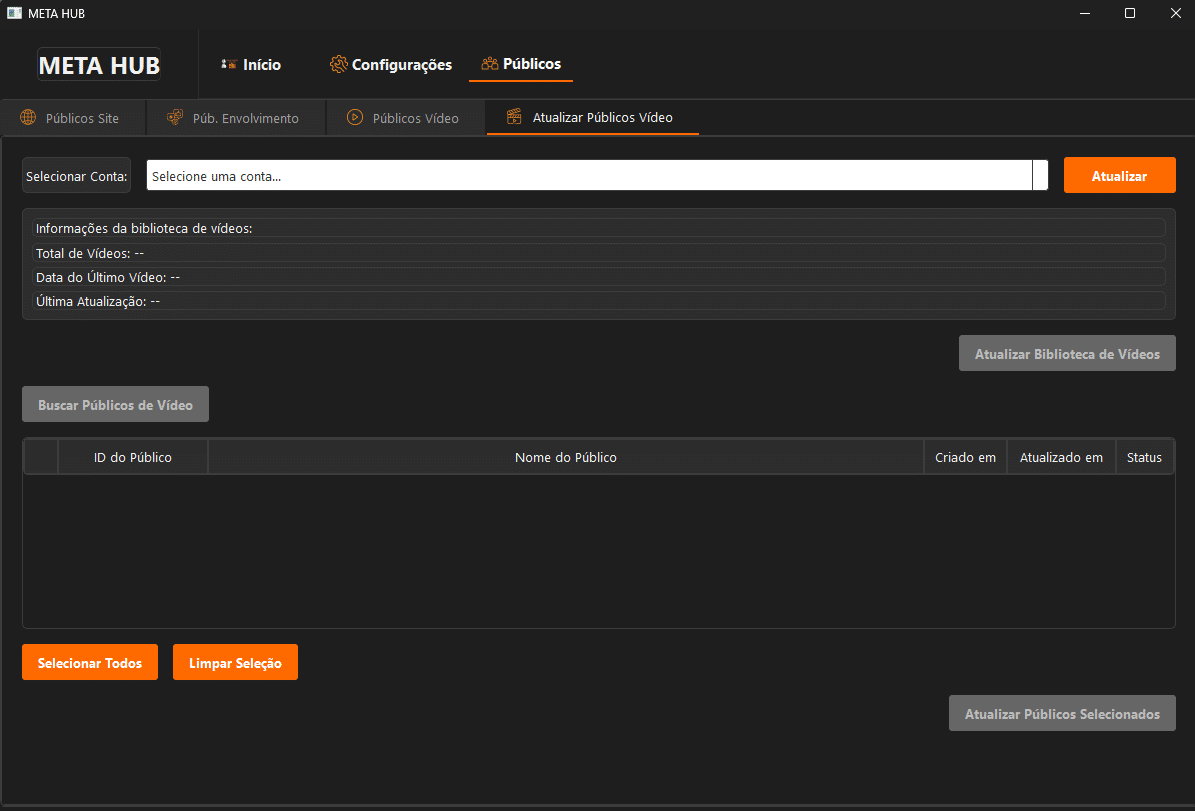Open the Selecione uma conta dropdown arrow
This screenshot has width=1195, height=811.
pyautogui.click(x=1040, y=175)
